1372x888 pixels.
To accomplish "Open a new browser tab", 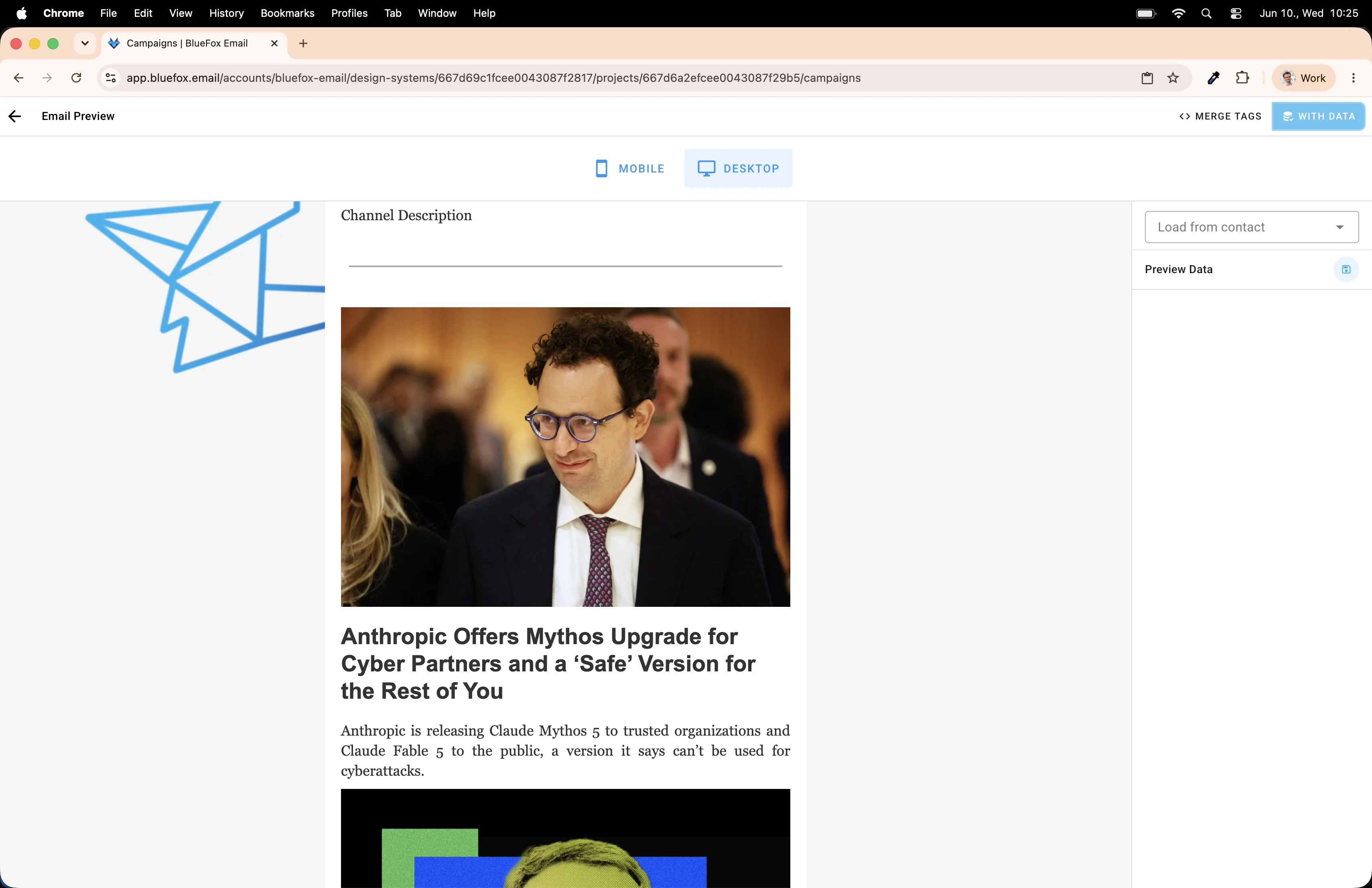I will pyautogui.click(x=303, y=43).
